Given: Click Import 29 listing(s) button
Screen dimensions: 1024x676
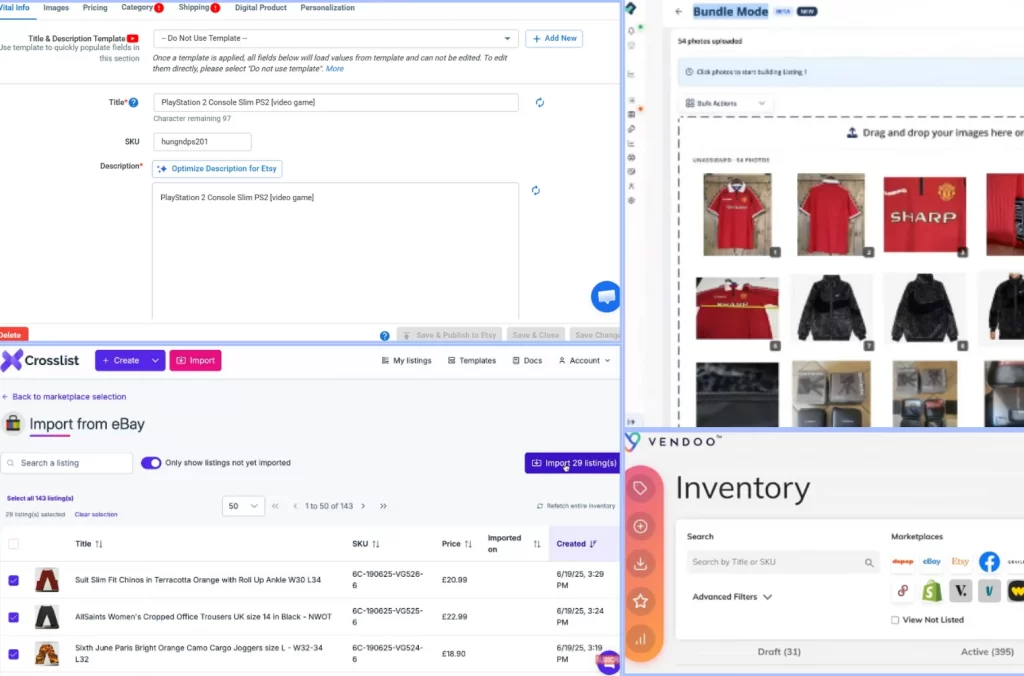Looking at the screenshot, I should [572, 463].
